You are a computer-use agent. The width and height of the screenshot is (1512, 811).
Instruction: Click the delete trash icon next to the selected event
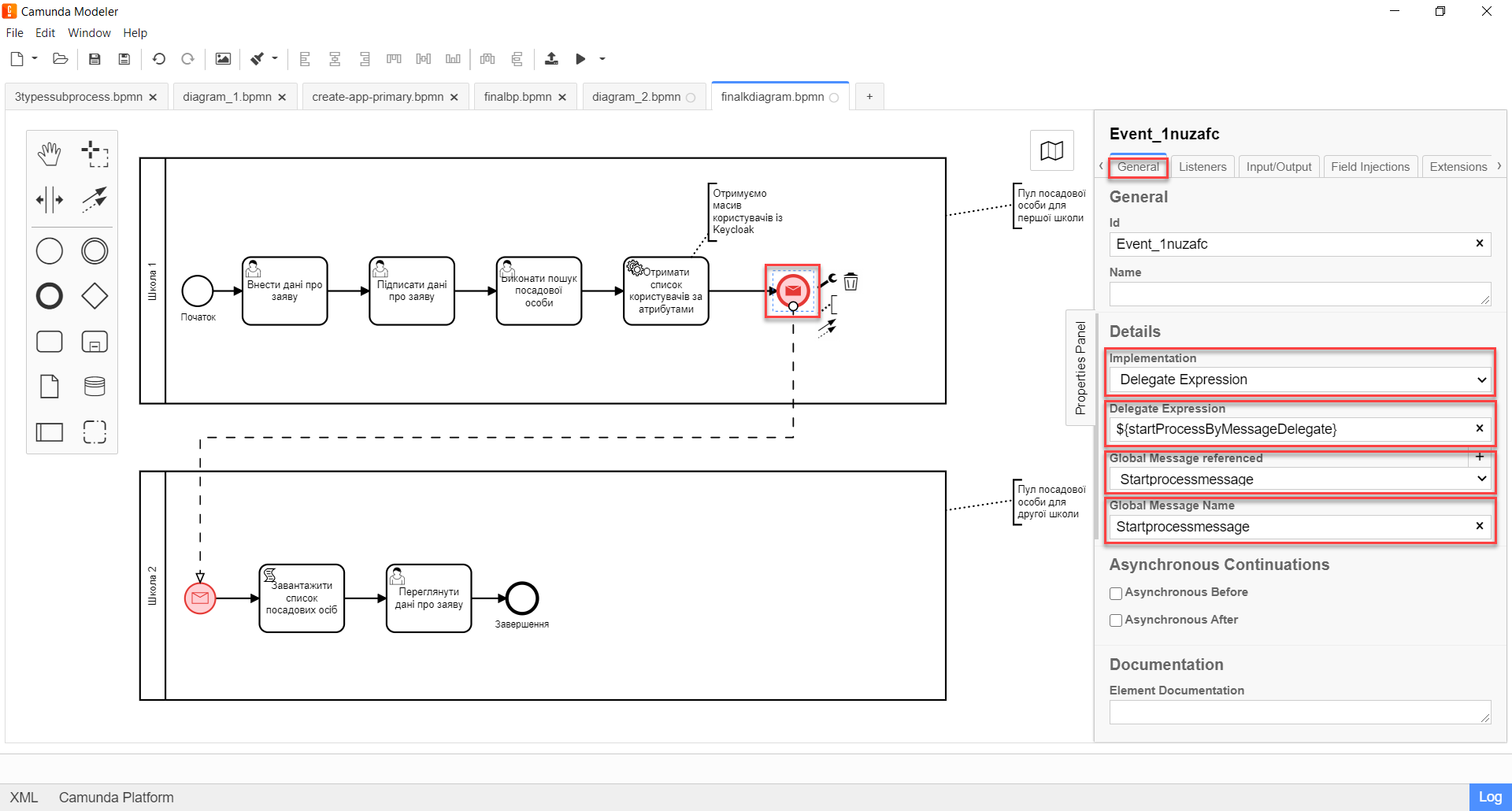[851, 281]
